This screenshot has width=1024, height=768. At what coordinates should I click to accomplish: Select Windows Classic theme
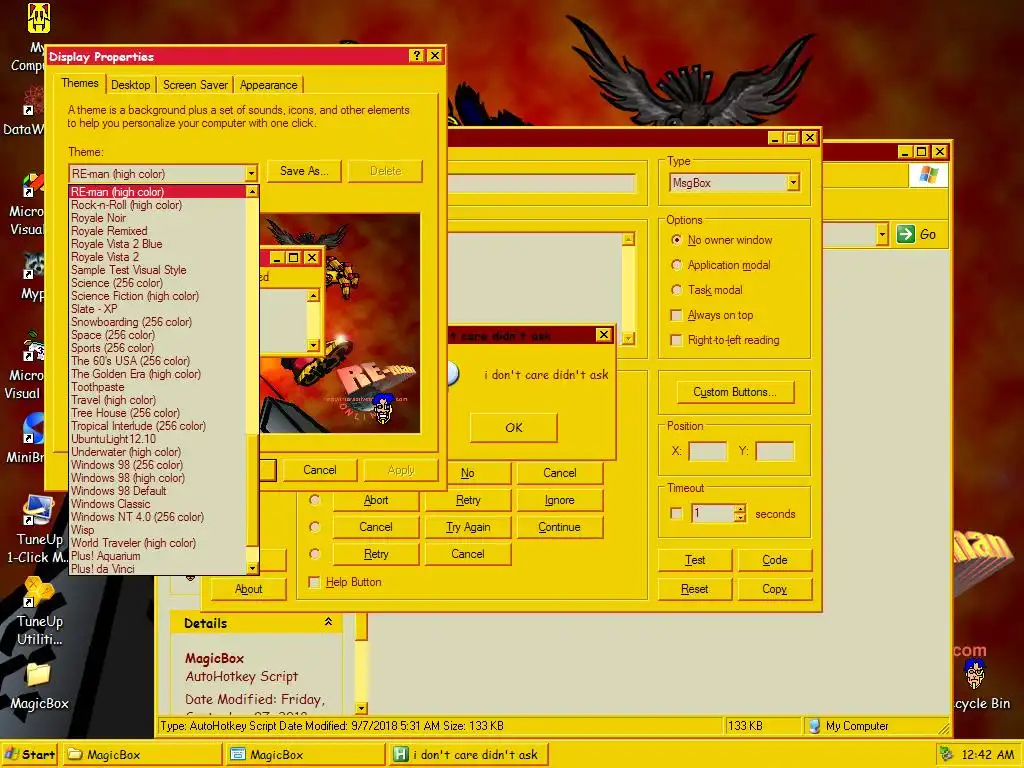pyautogui.click(x=110, y=504)
